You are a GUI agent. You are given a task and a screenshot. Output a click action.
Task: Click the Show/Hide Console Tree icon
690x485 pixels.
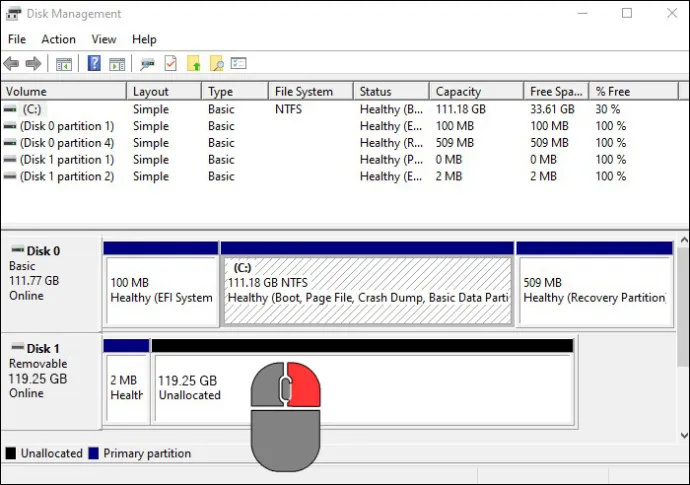click(64, 64)
